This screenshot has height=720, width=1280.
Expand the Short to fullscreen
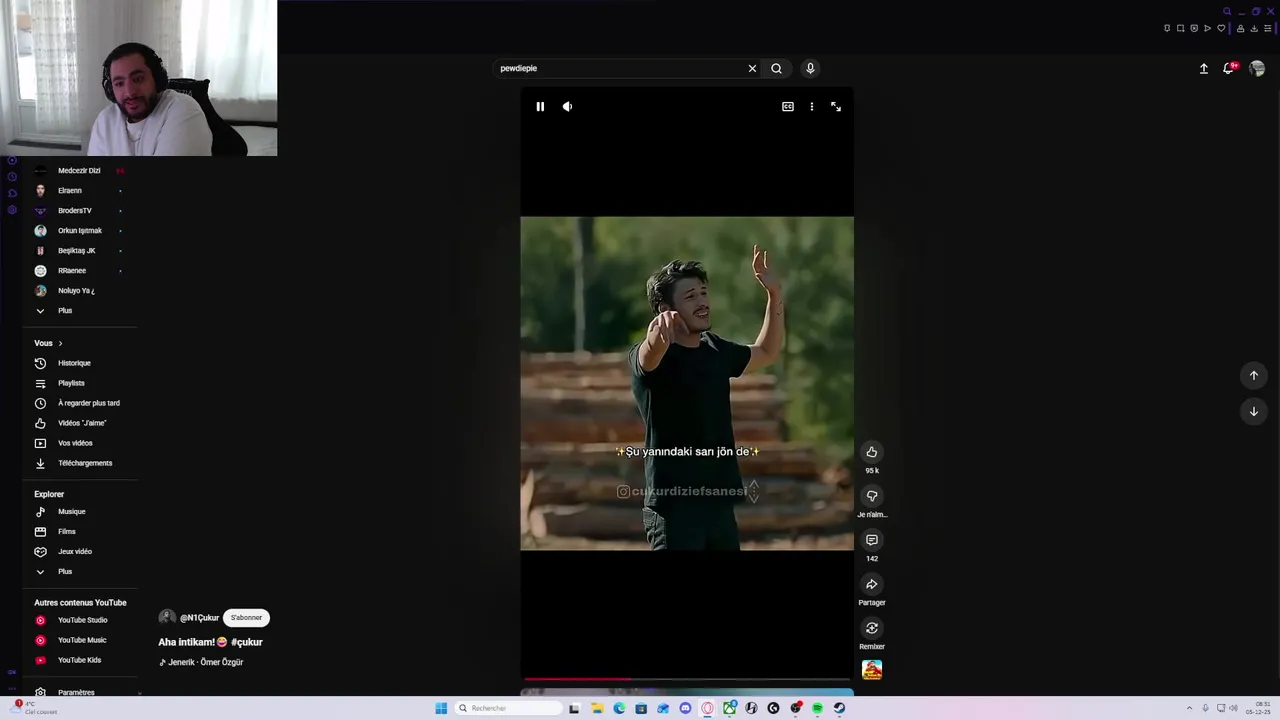pyautogui.click(x=836, y=106)
